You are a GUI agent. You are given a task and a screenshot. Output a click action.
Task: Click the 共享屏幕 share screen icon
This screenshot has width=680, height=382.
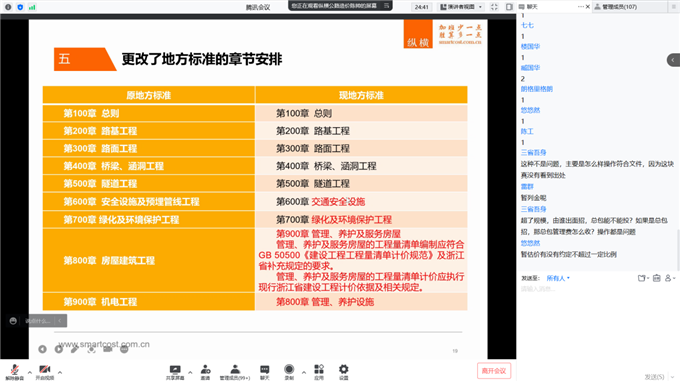pos(175,372)
